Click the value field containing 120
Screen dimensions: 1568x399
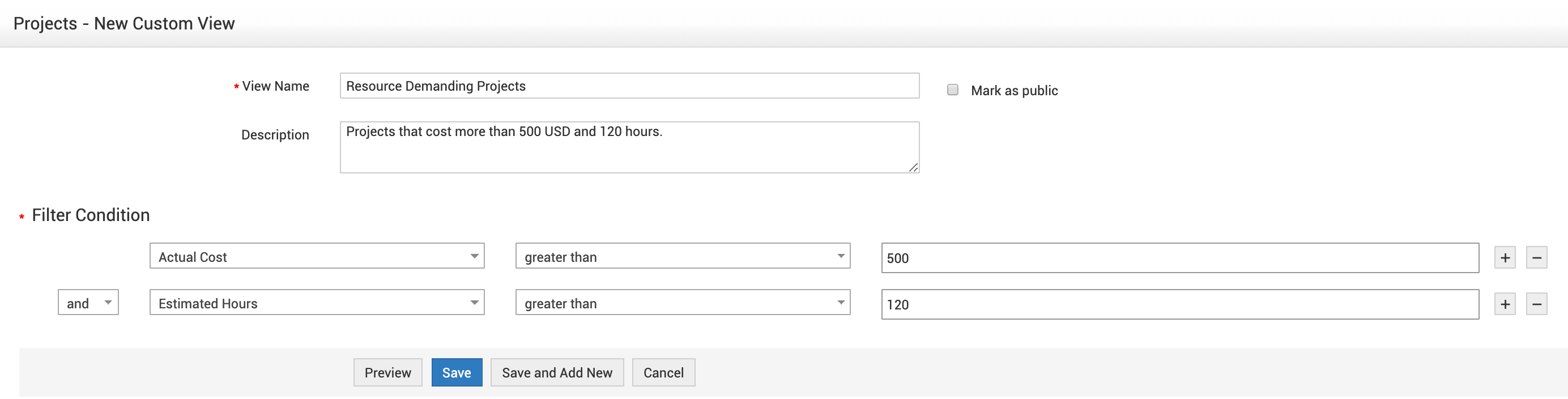(x=1179, y=304)
